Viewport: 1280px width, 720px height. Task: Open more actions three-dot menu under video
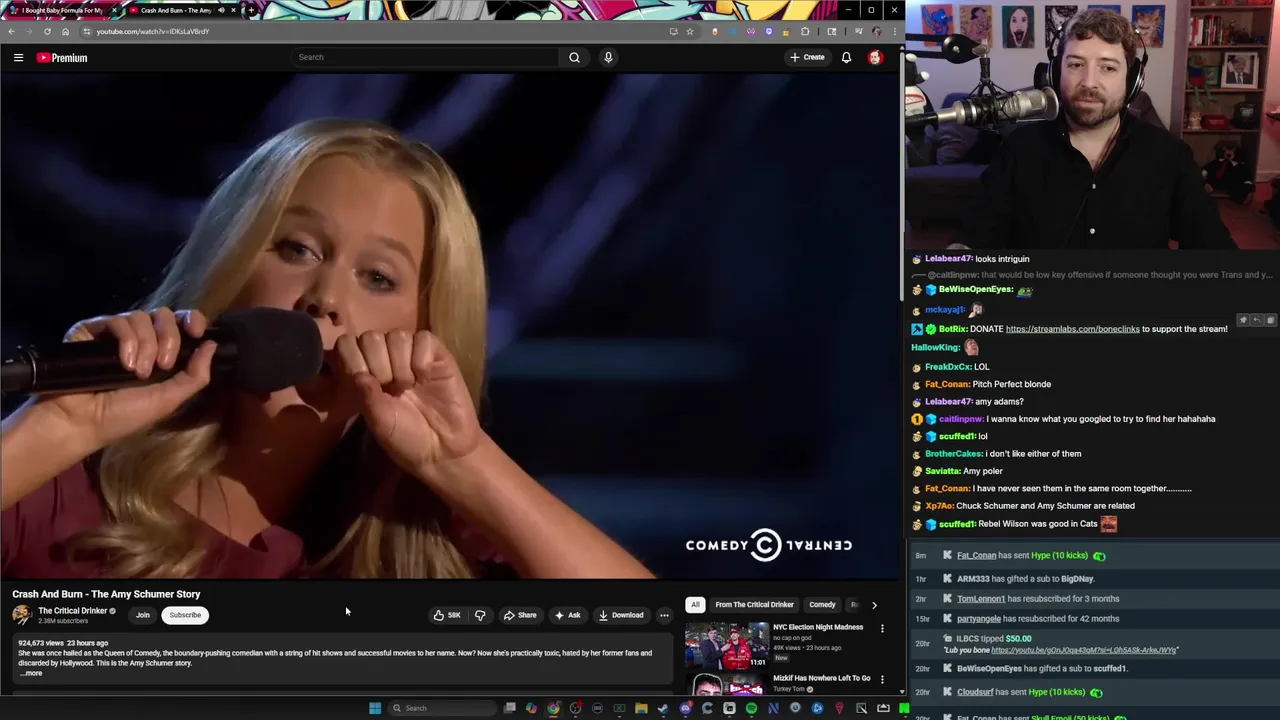(664, 615)
